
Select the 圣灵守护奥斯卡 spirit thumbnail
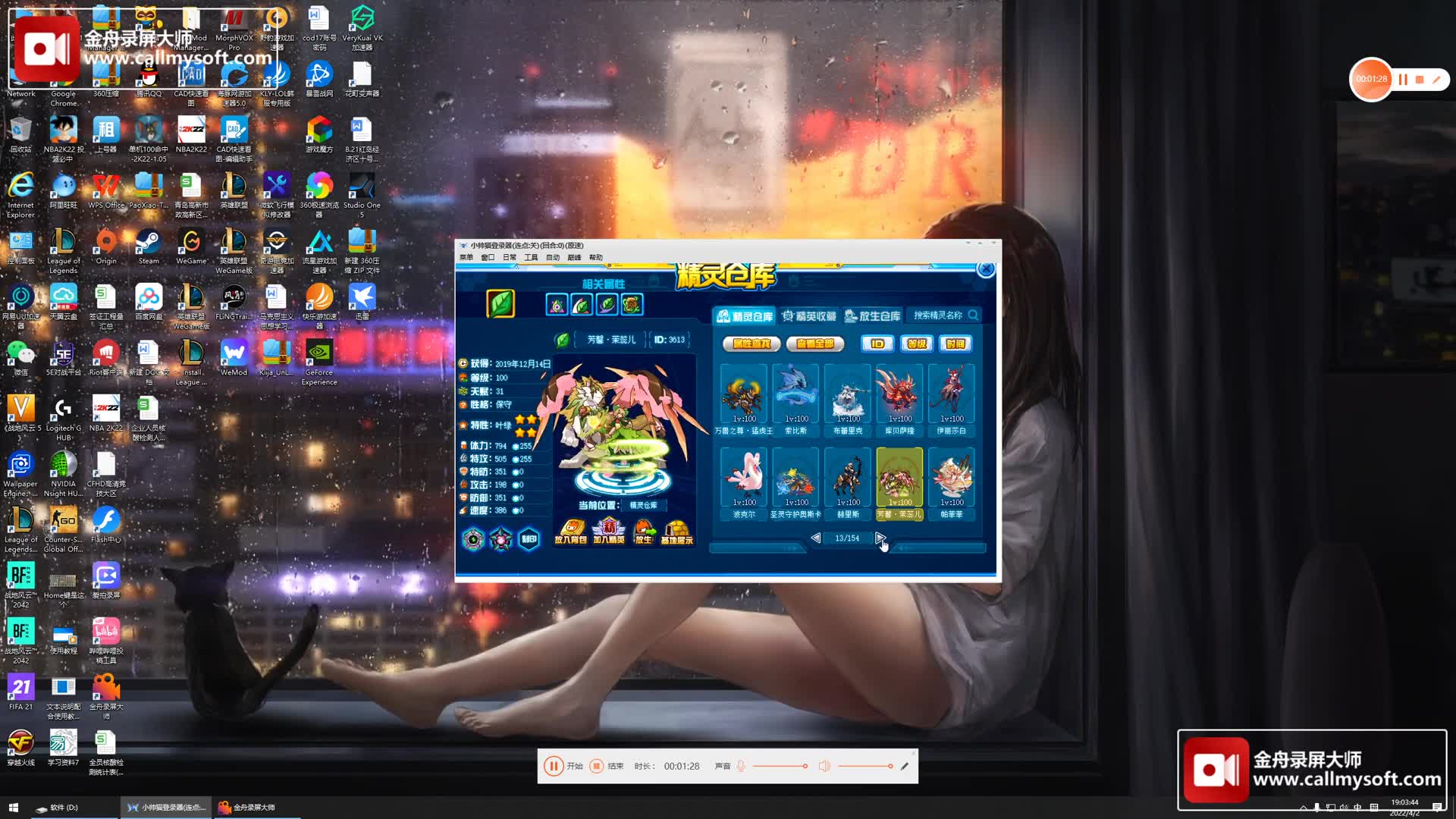[795, 478]
